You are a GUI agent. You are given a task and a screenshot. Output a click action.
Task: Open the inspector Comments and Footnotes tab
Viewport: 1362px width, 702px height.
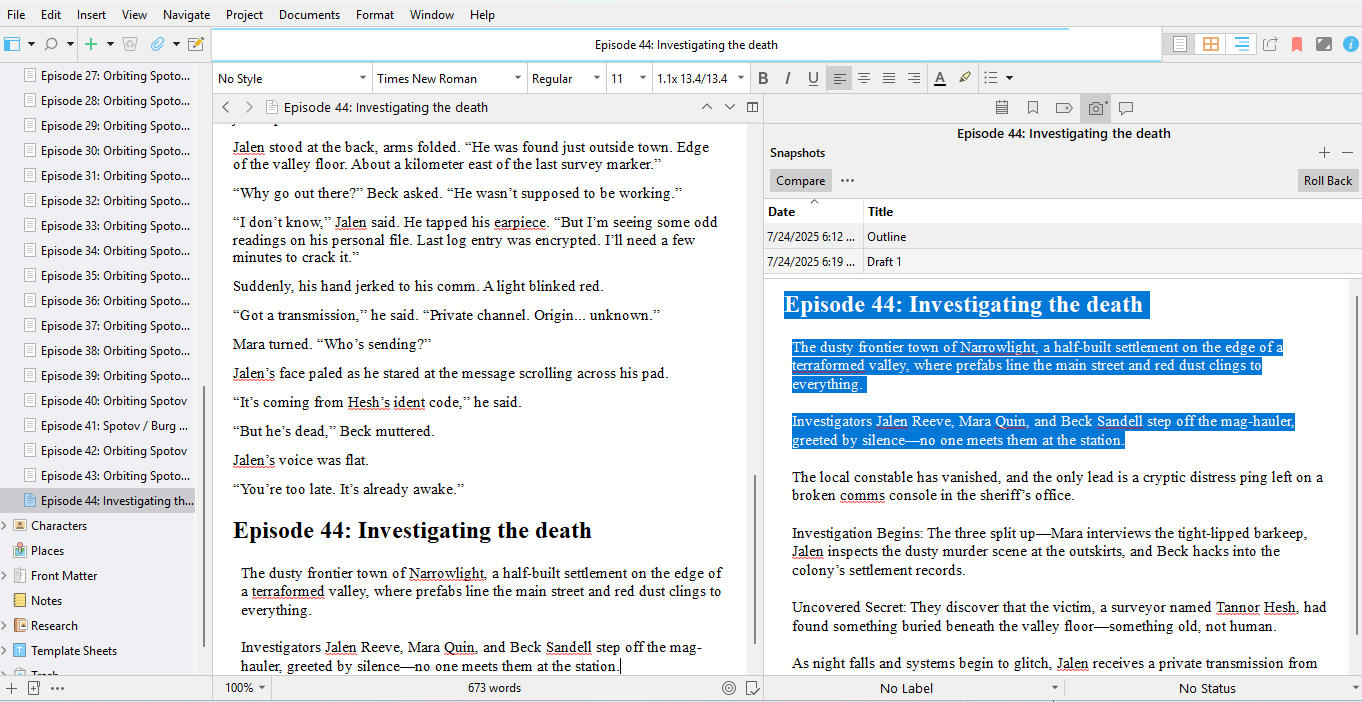pos(1126,108)
